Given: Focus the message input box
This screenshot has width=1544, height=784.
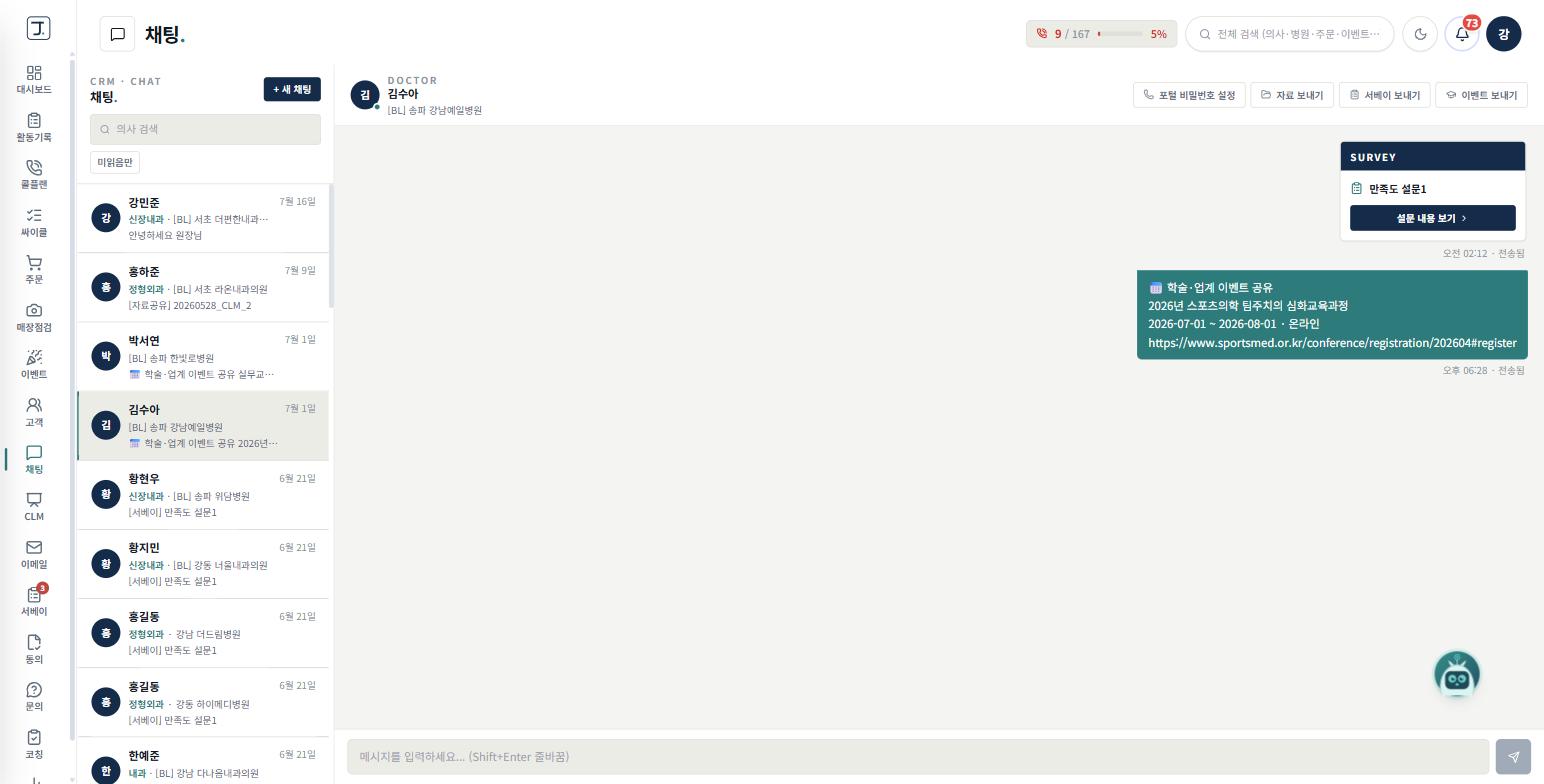Looking at the screenshot, I should click(918, 756).
